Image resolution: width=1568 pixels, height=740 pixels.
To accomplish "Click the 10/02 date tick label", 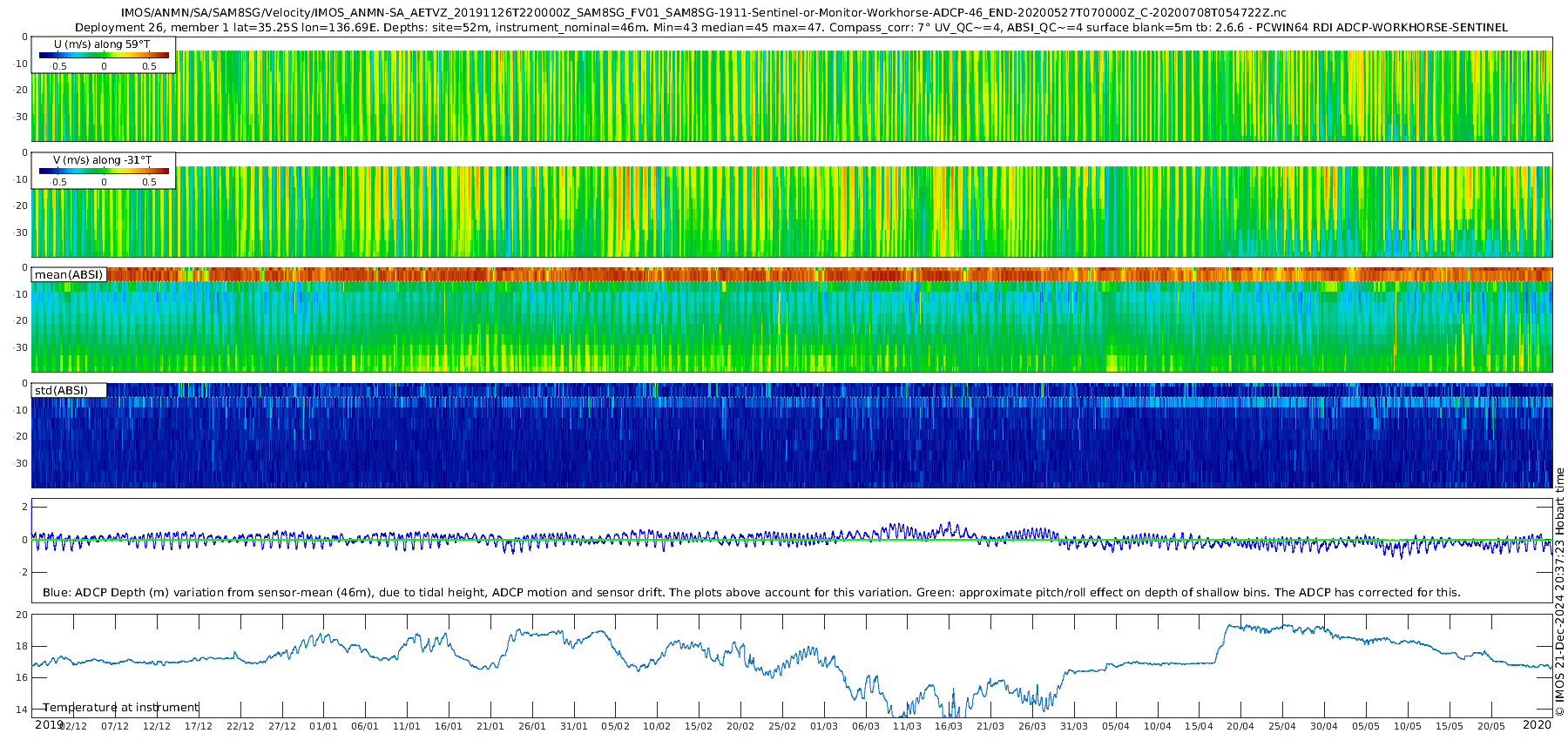I will 657,726.
